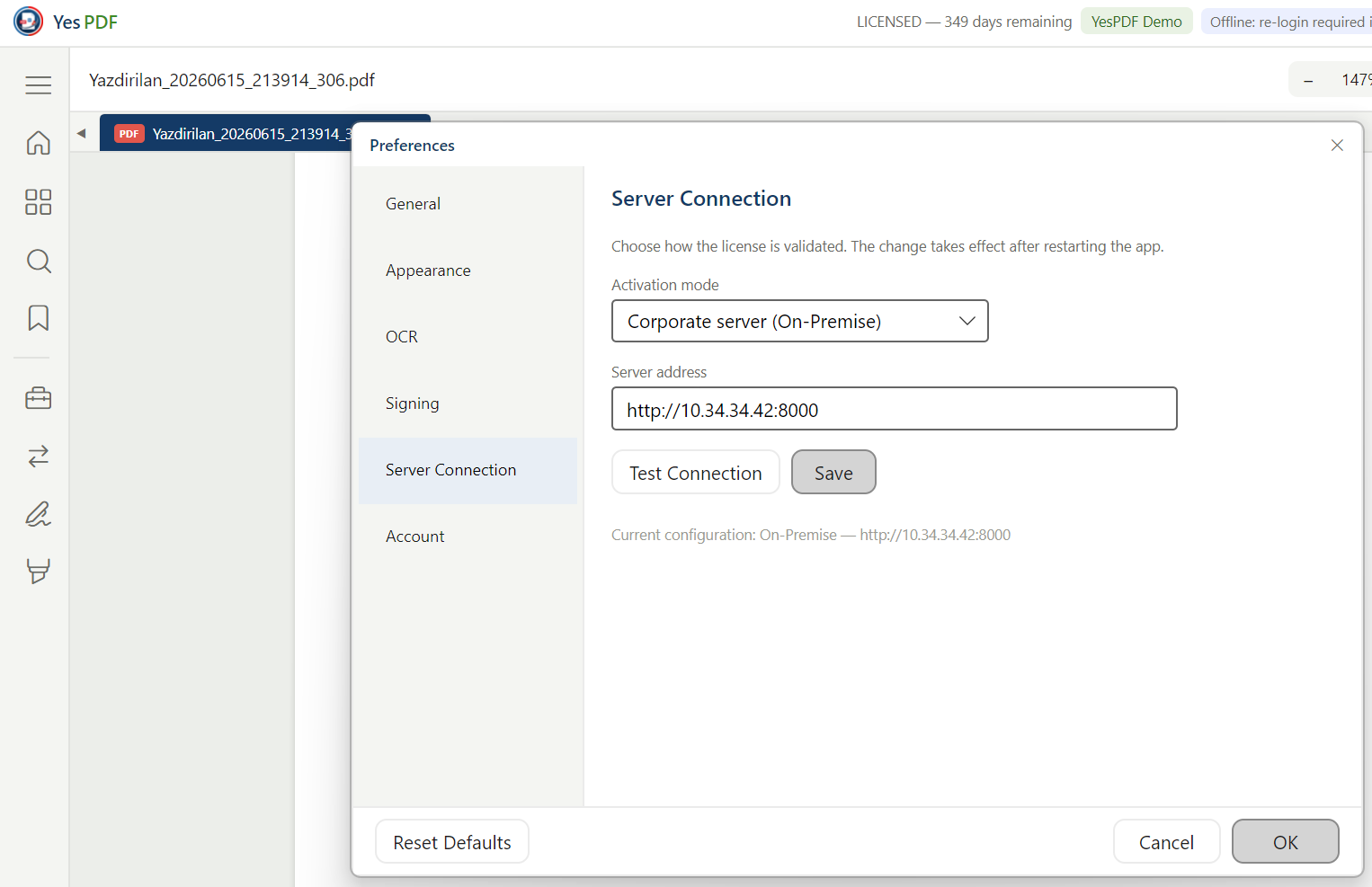Open the Search magnifier icon
The height and width of the screenshot is (887, 1372).
[x=38, y=262]
